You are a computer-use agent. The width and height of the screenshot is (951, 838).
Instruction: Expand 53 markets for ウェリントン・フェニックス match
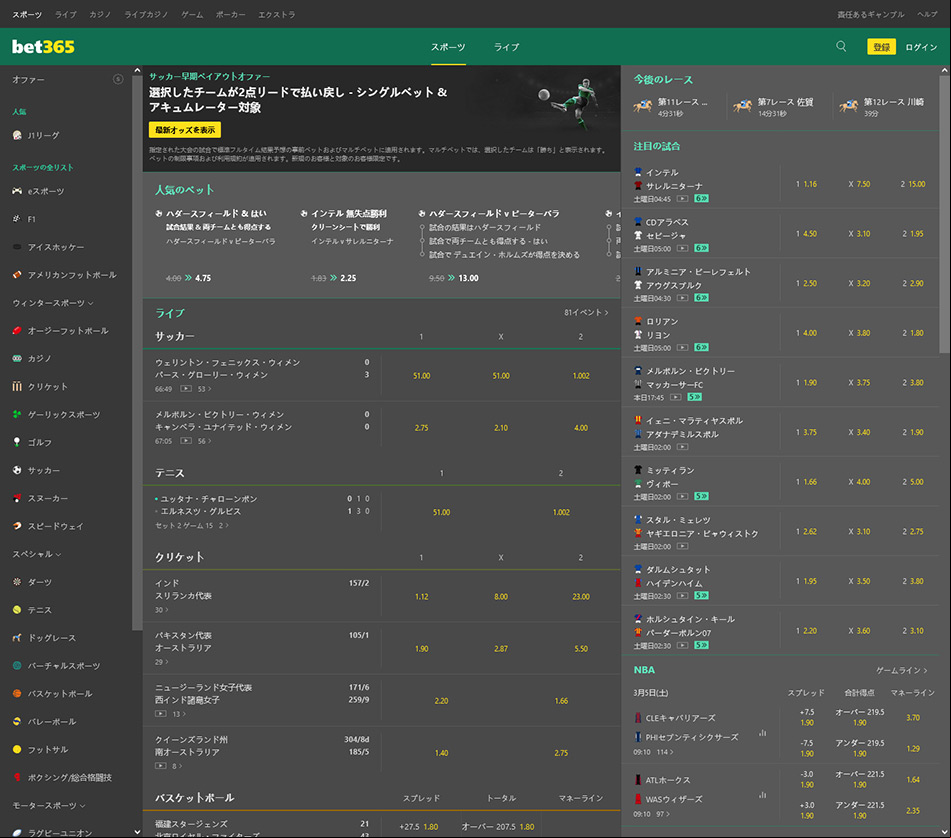click(204, 389)
